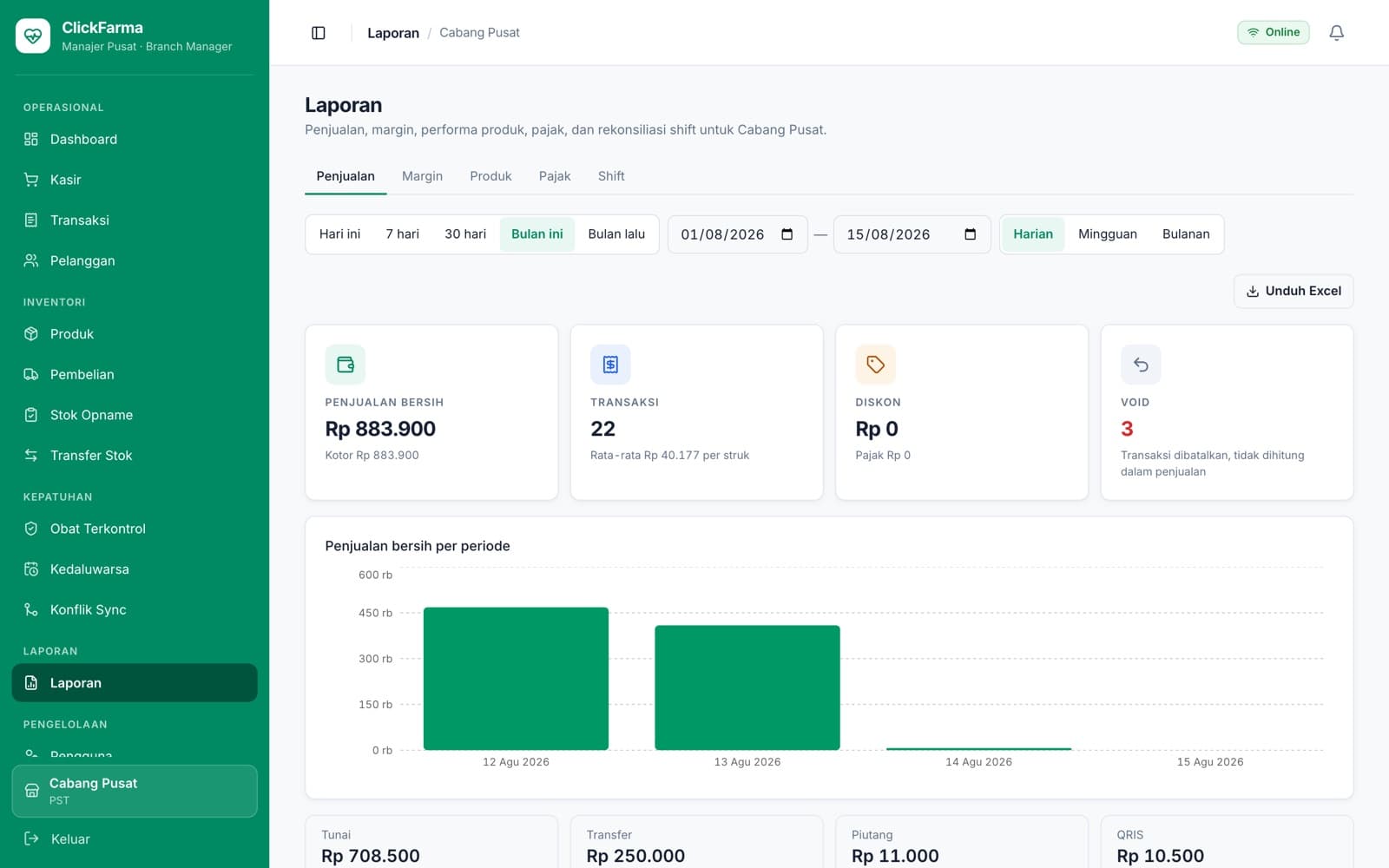
Task: Click the Transfer Rp 250.000 card
Action: (x=696, y=842)
